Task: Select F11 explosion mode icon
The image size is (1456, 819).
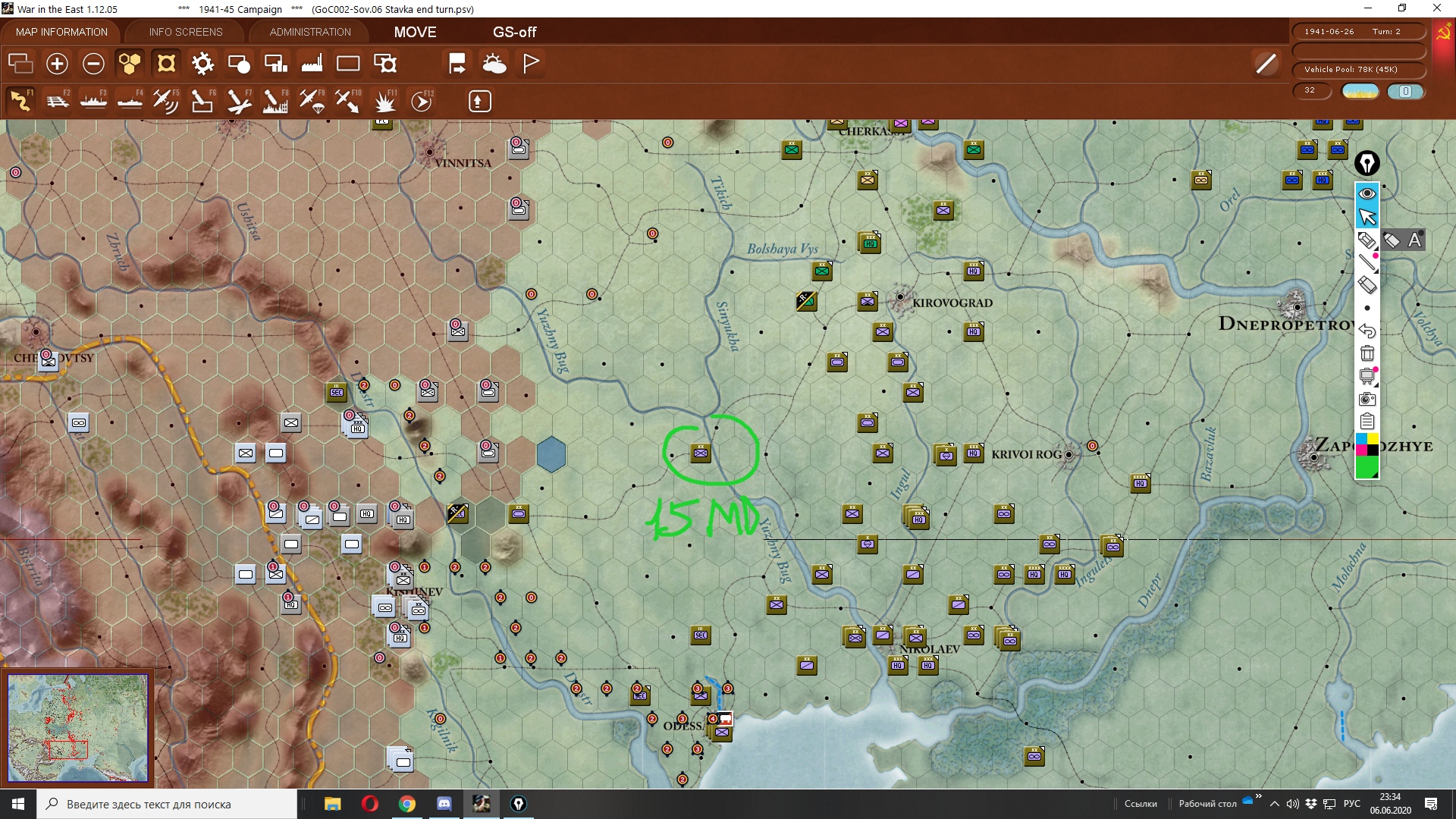Action: pos(385,101)
